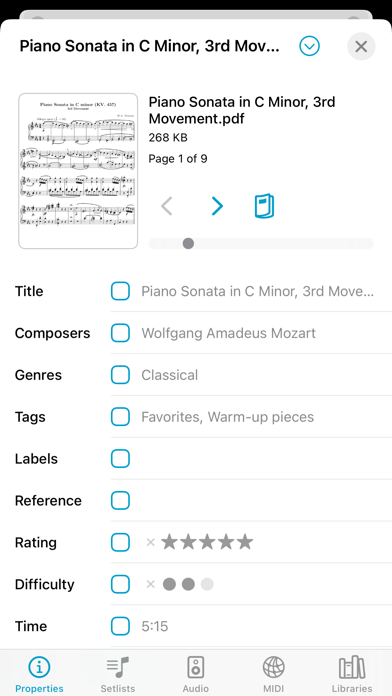Set rating to five stars
Screen dimensions: 392x696
(x=245, y=542)
